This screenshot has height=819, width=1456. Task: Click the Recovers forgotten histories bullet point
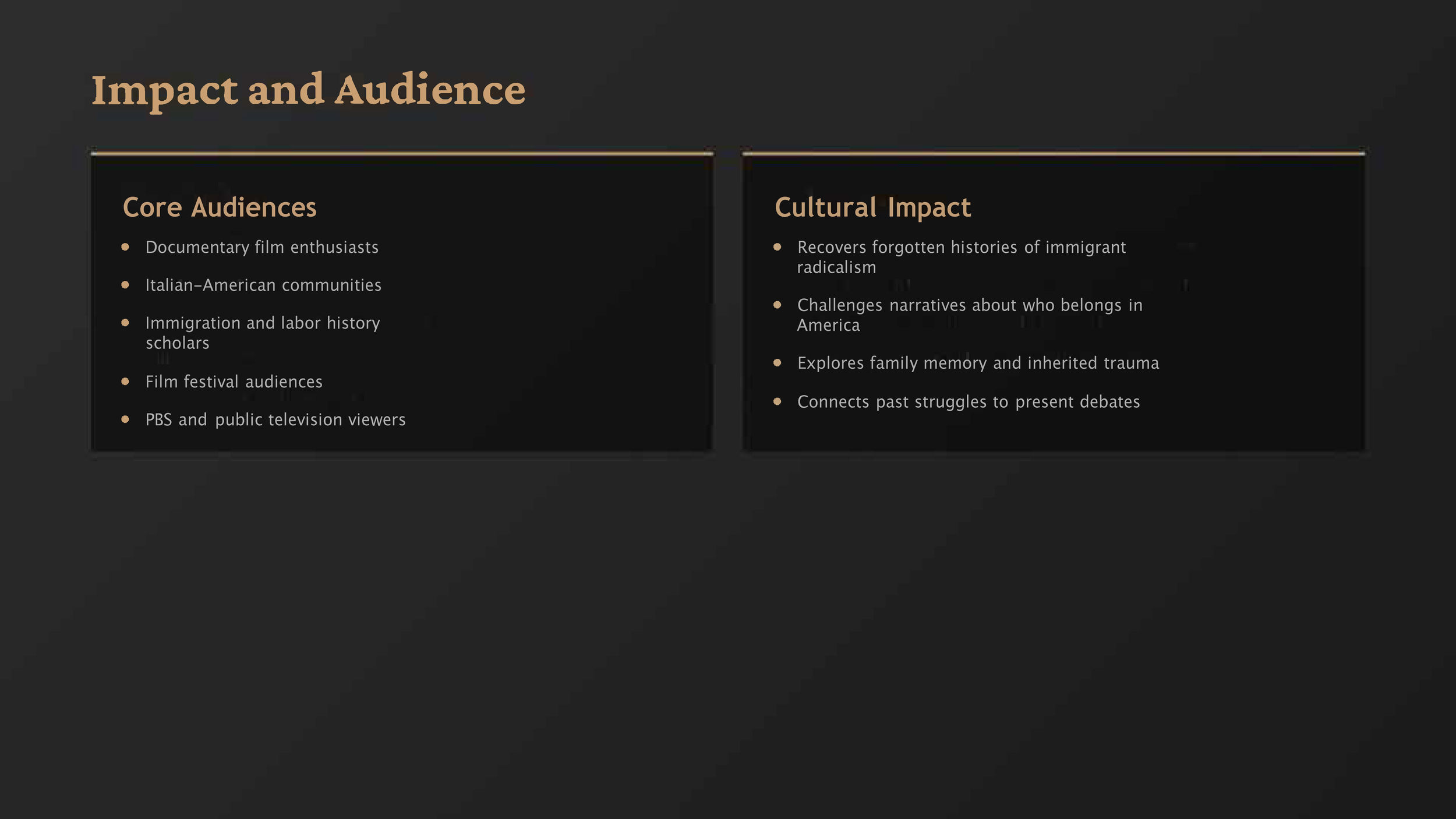pos(962,256)
